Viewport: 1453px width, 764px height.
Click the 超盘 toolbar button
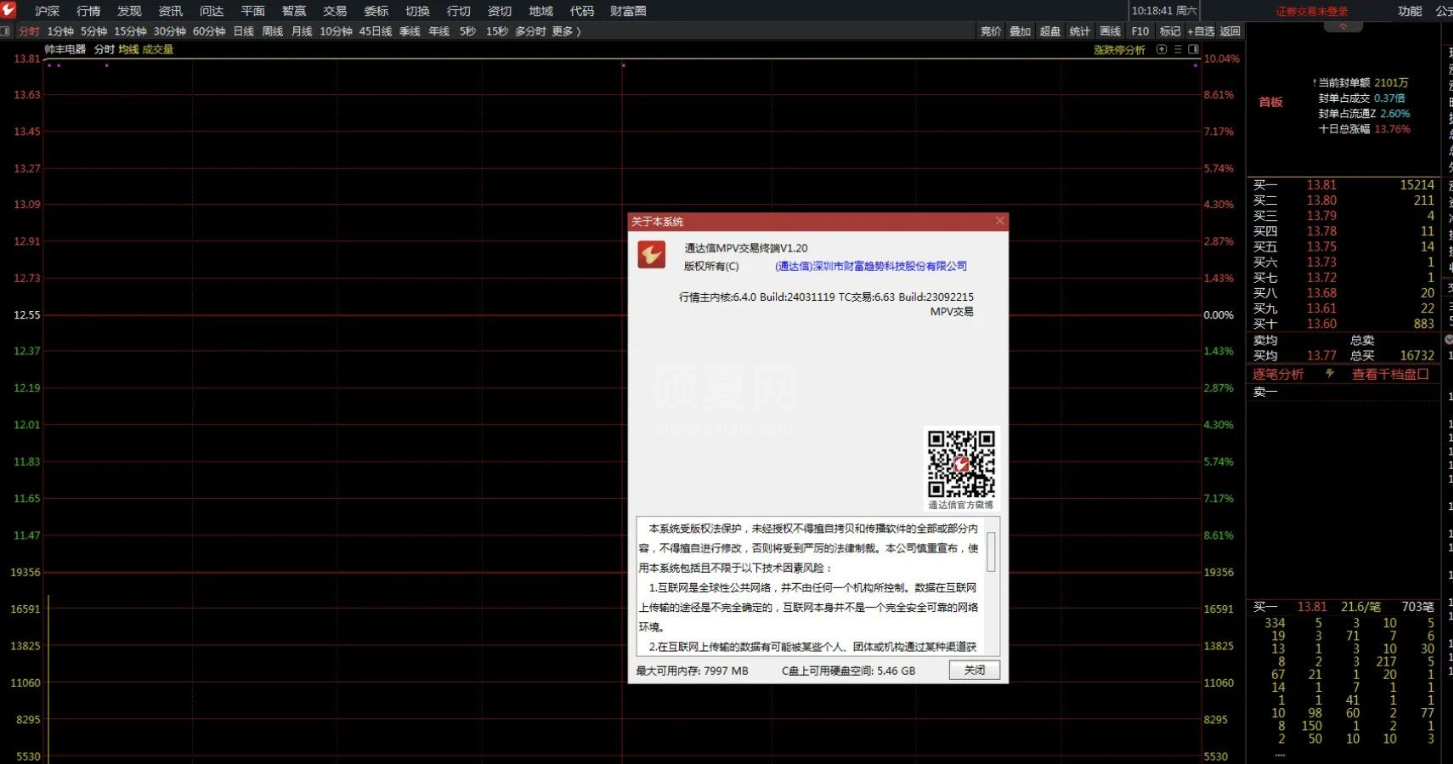[1050, 31]
